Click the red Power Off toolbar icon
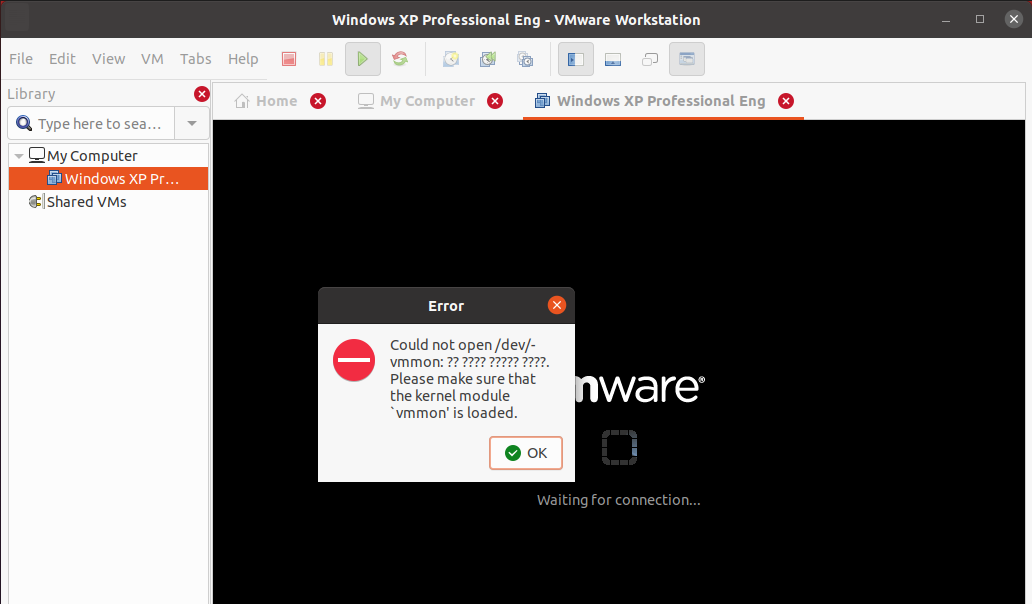The height and width of the screenshot is (604, 1032). (289, 59)
